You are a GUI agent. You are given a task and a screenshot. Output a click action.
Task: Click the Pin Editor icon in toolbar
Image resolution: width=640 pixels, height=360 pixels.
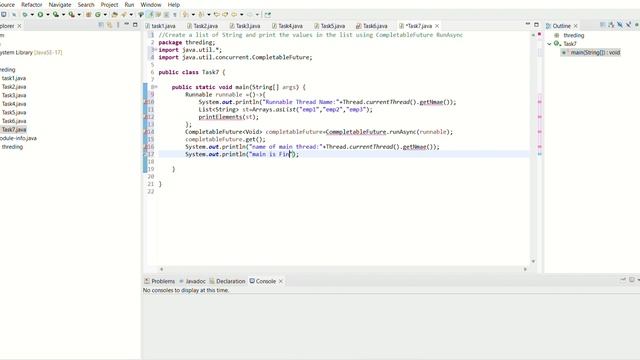(267, 14)
